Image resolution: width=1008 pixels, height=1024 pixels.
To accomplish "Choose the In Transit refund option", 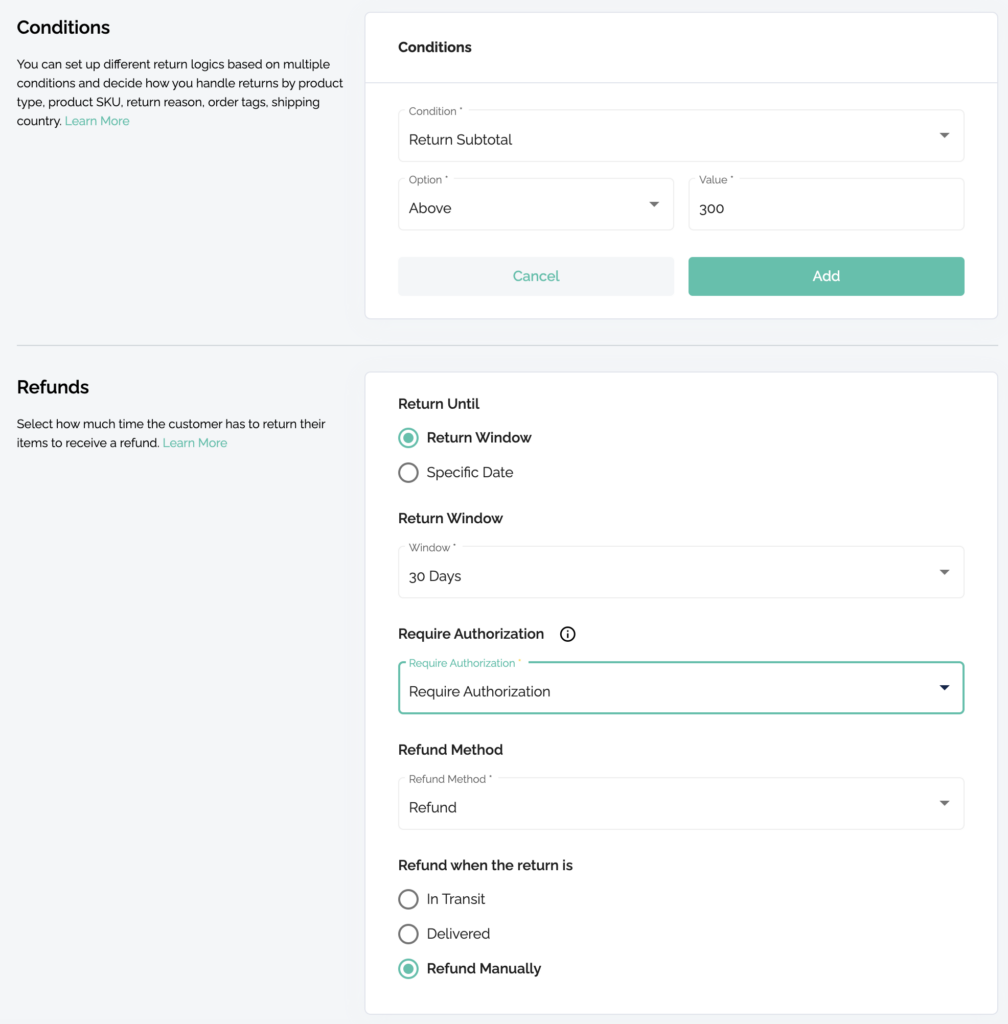I will (408, 899).
